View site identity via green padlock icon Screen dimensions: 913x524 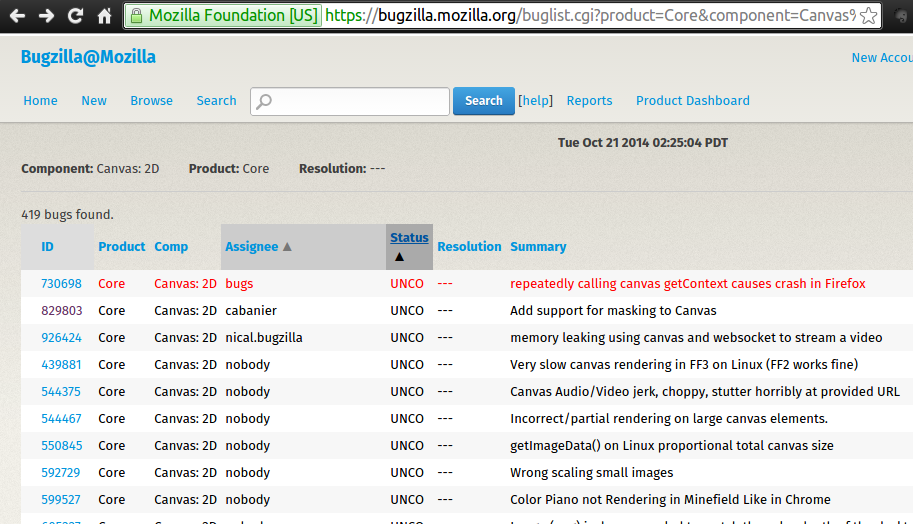click(136, 16)
